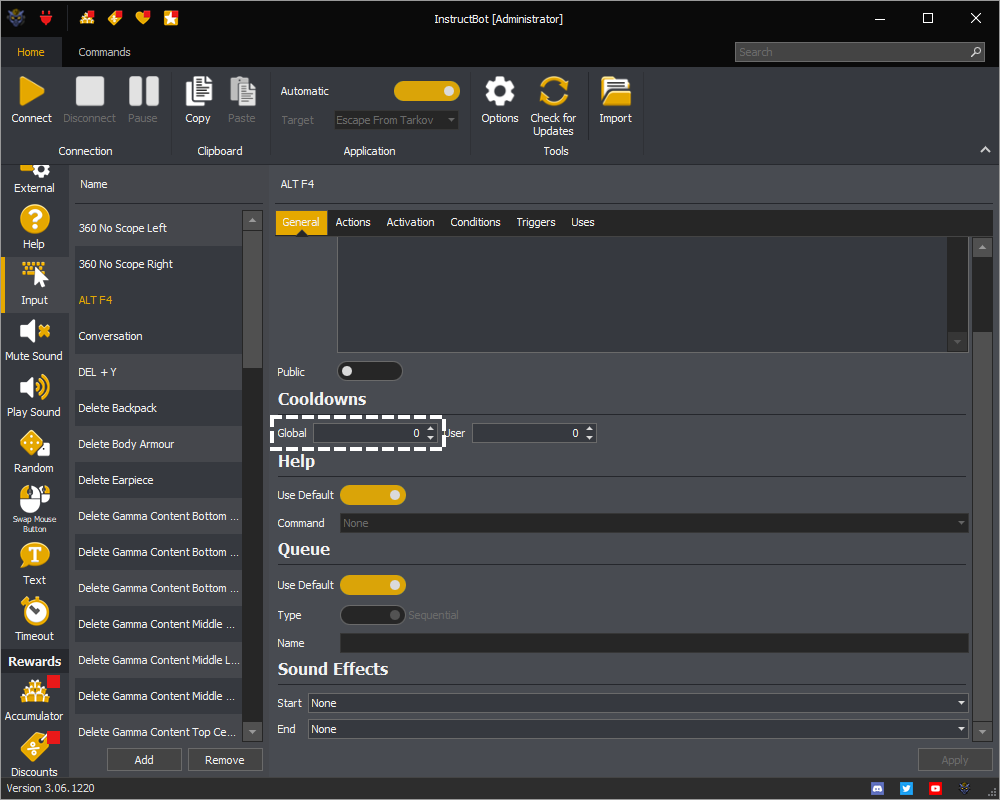Click into the Queue Name field

654,643
